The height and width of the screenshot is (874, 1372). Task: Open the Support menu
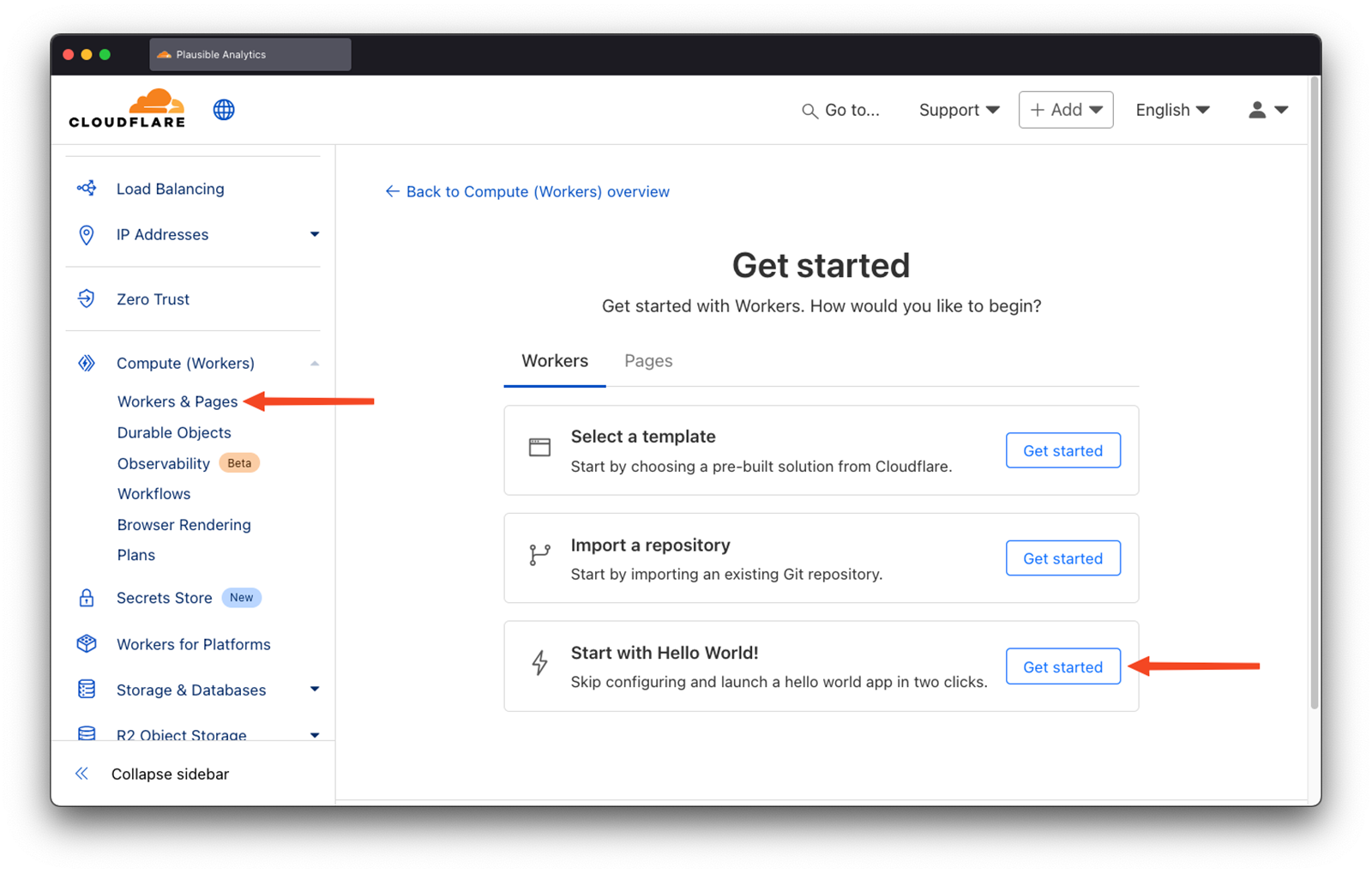click(x=957, y=110)
